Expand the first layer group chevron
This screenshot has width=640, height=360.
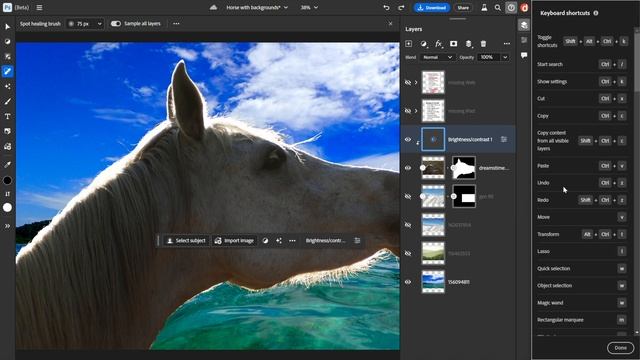pyautogui.click(x=416, y=82)
